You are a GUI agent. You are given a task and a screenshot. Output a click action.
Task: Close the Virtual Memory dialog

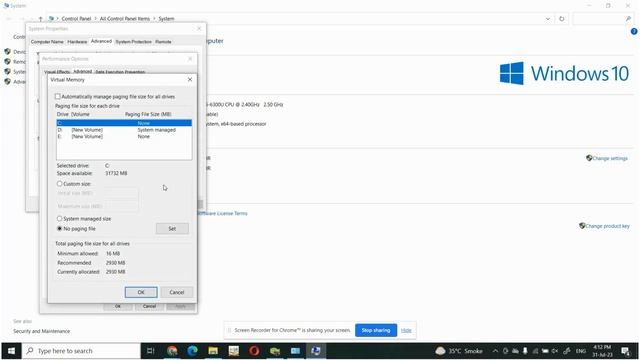(190, 80)
